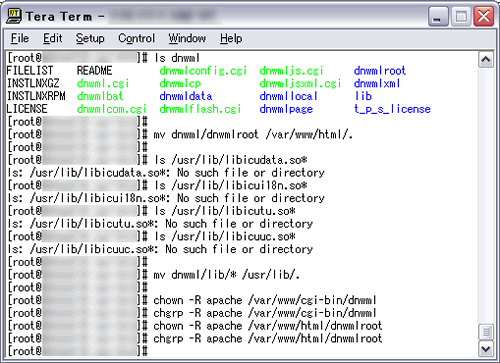The image size is (500, 363).
Task: Click the Tera Term title bar icon
Action: pyautogui.click(x=14, y=16)
